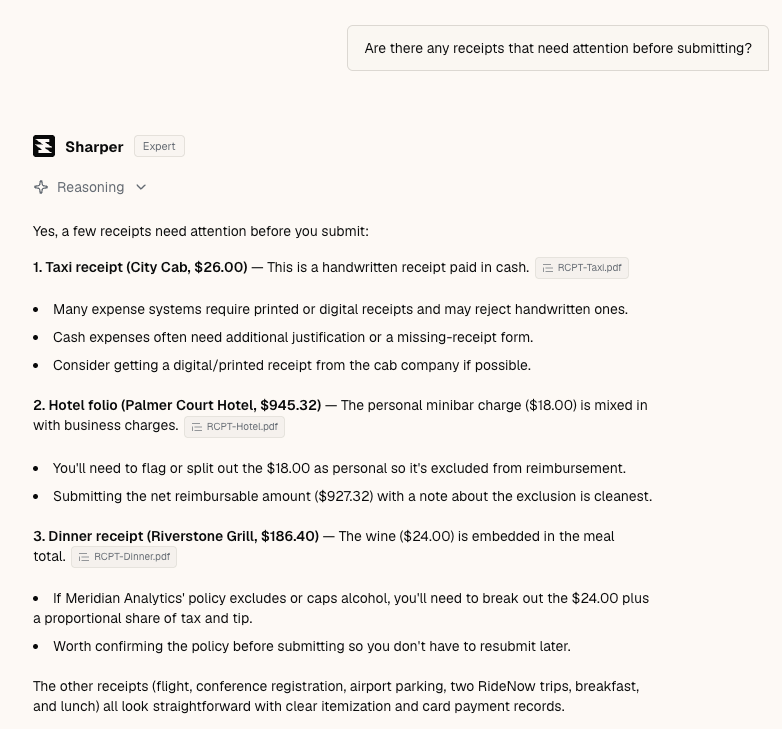Viewport: 782px width, 729px height.
Task: Click the intro sentence about receipts needing attention
Action: coord(200,231)
